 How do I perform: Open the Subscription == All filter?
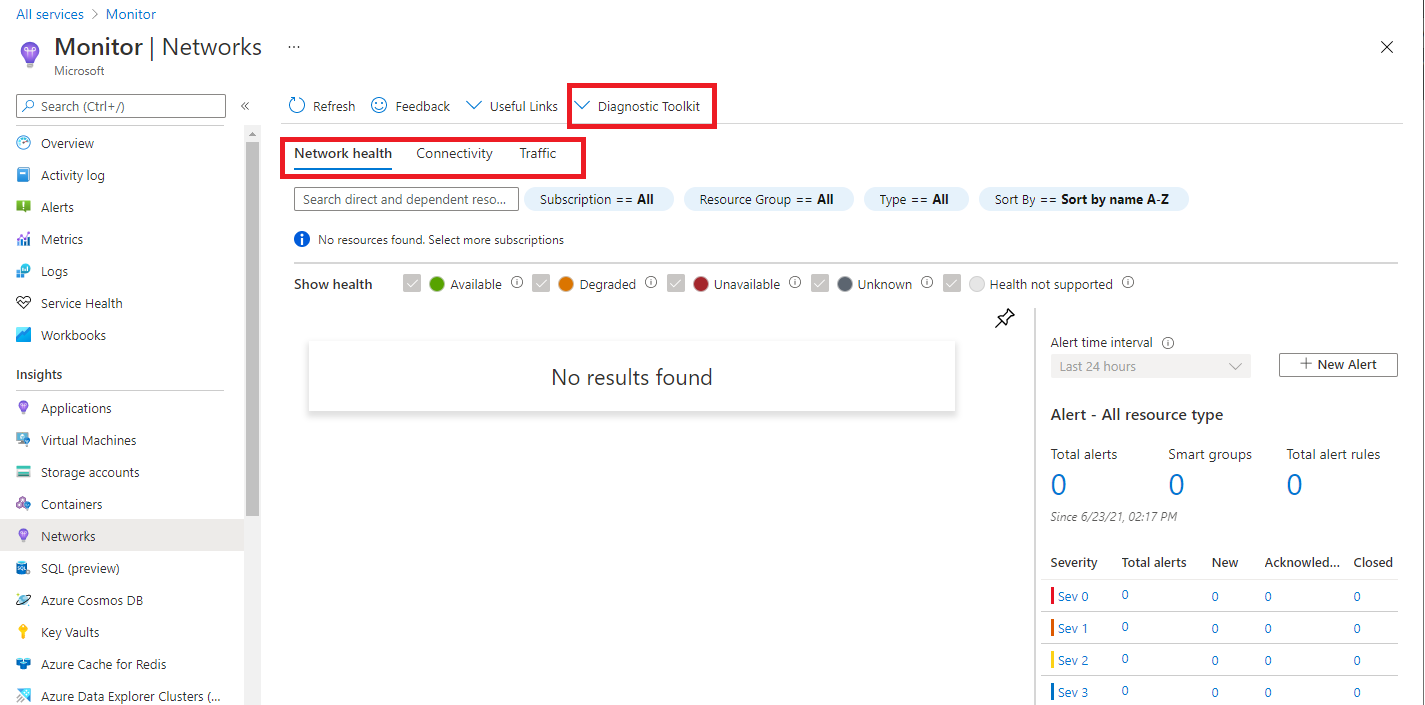click(598, 199)
